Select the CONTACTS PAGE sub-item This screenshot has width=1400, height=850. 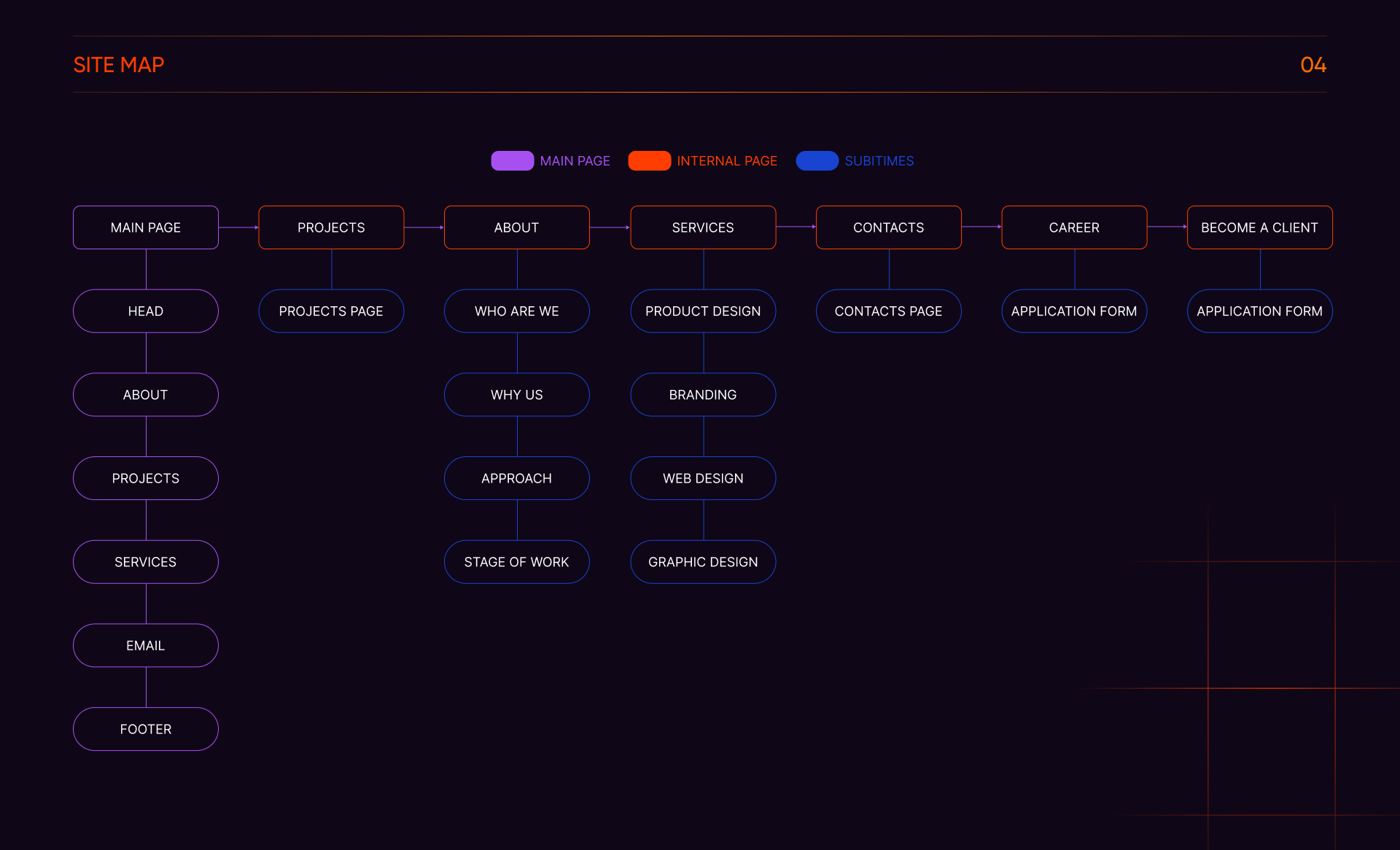coord(888,311)
